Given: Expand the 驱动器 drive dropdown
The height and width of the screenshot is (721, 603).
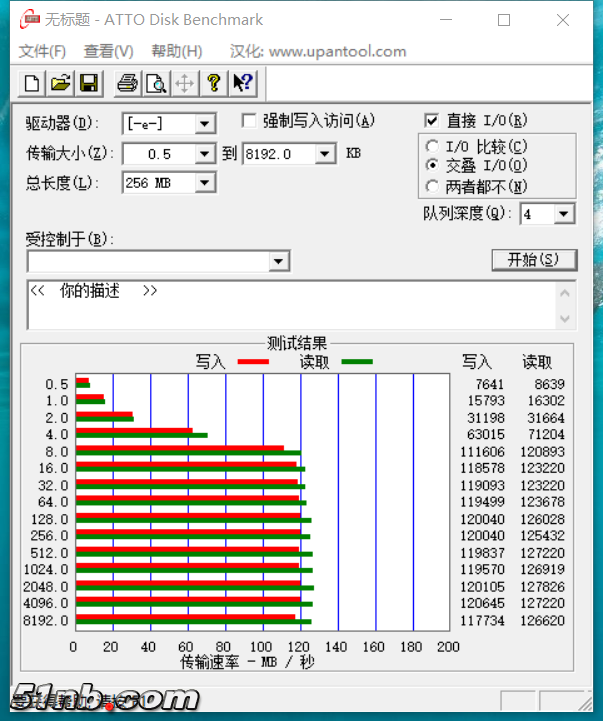Looking at the screenshot, I should pos(205,124).
